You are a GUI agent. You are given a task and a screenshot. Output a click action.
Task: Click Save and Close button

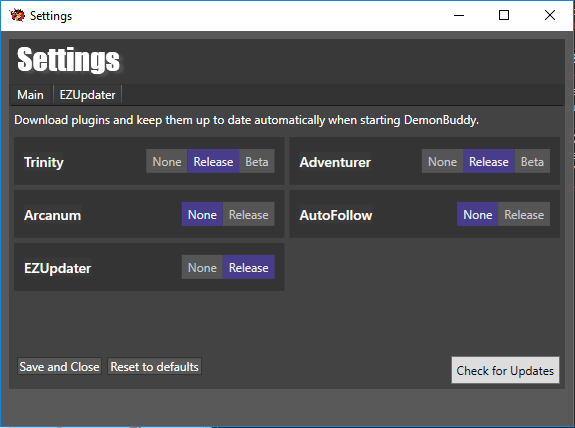pyautogui.click(x=59, y=366)
